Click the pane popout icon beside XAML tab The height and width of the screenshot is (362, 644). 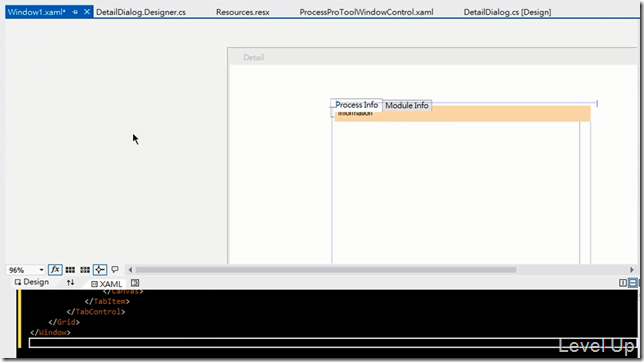point(135,283)
